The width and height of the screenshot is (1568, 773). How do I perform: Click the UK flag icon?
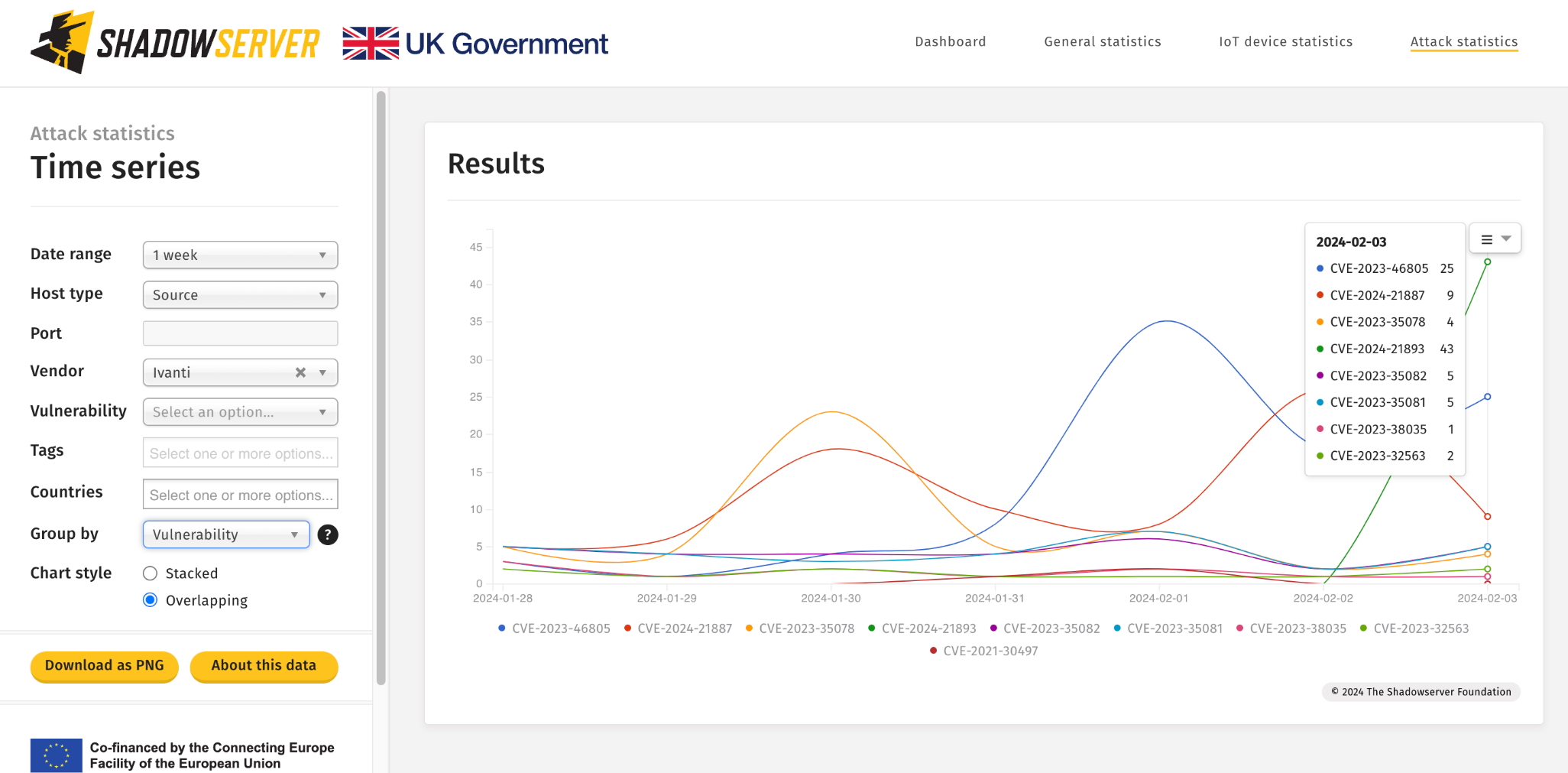(x=371, y=44)
